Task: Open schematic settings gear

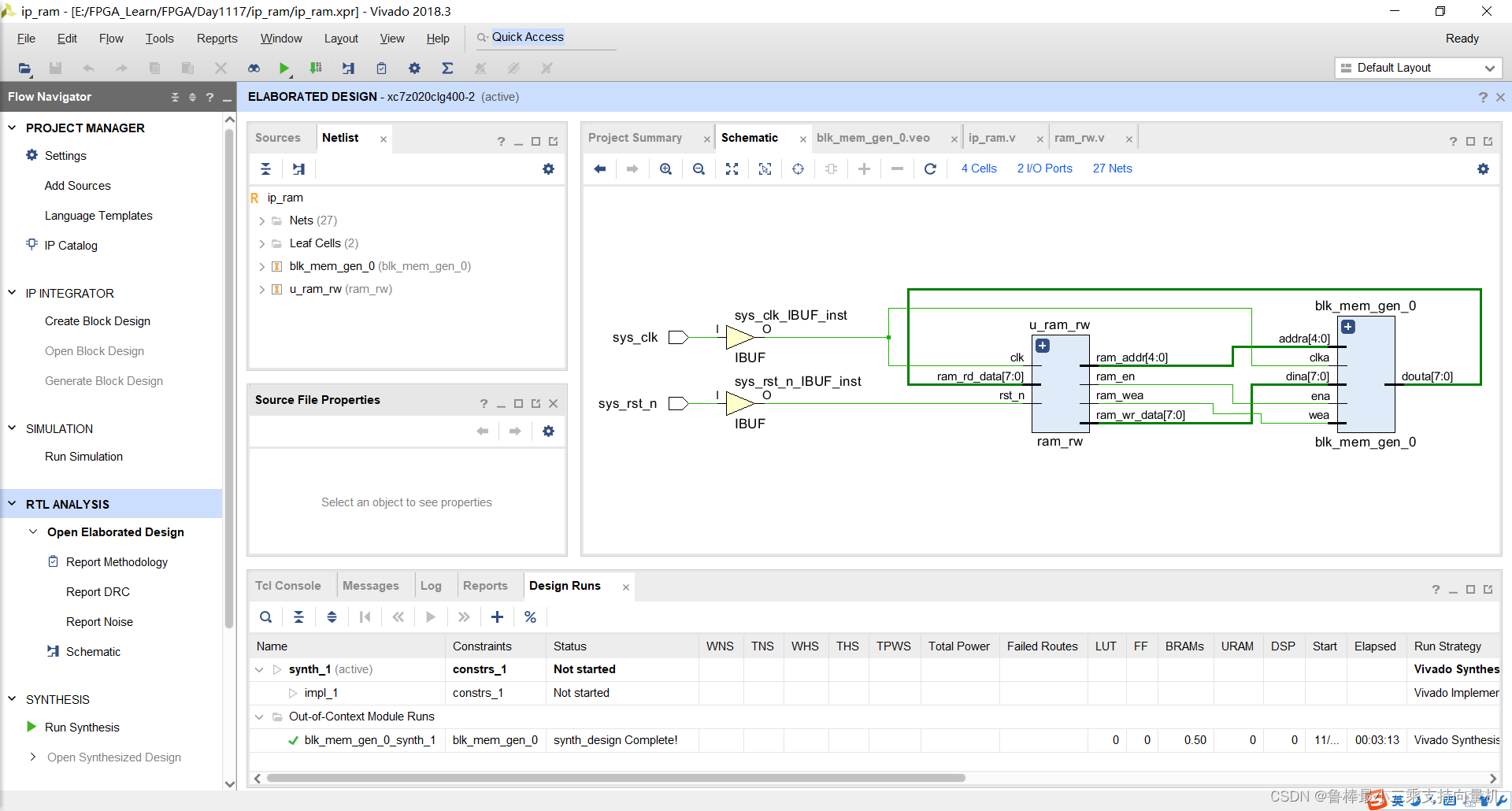Action: 1483,169
